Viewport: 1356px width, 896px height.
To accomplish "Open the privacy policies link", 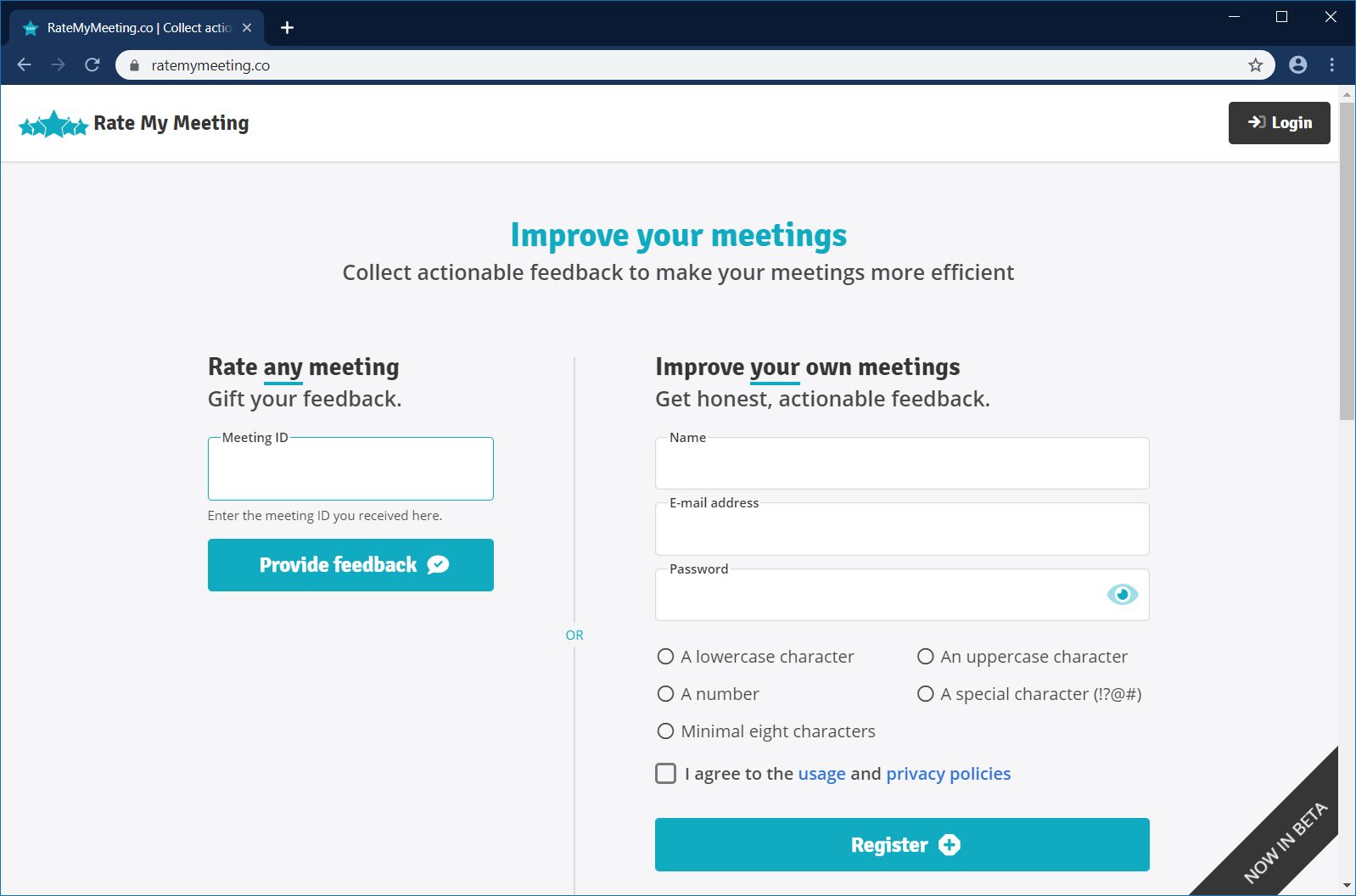I will (948, 774).
